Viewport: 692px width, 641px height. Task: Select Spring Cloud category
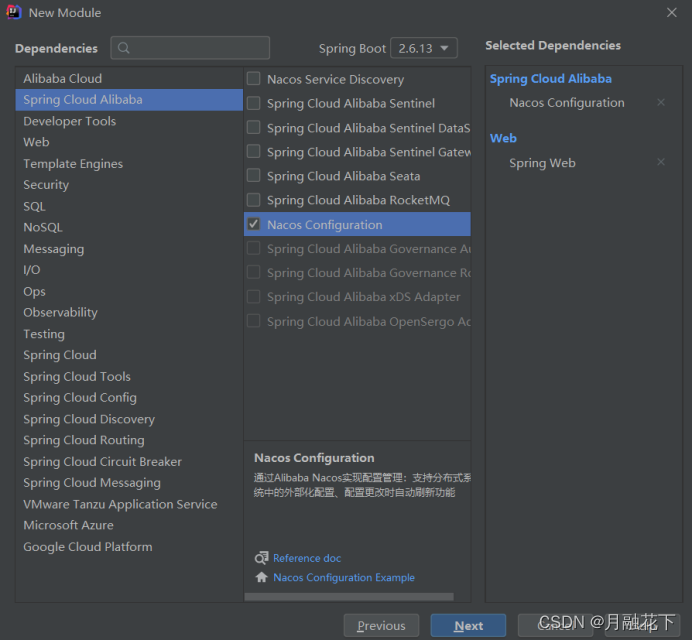tap(129, 355)
